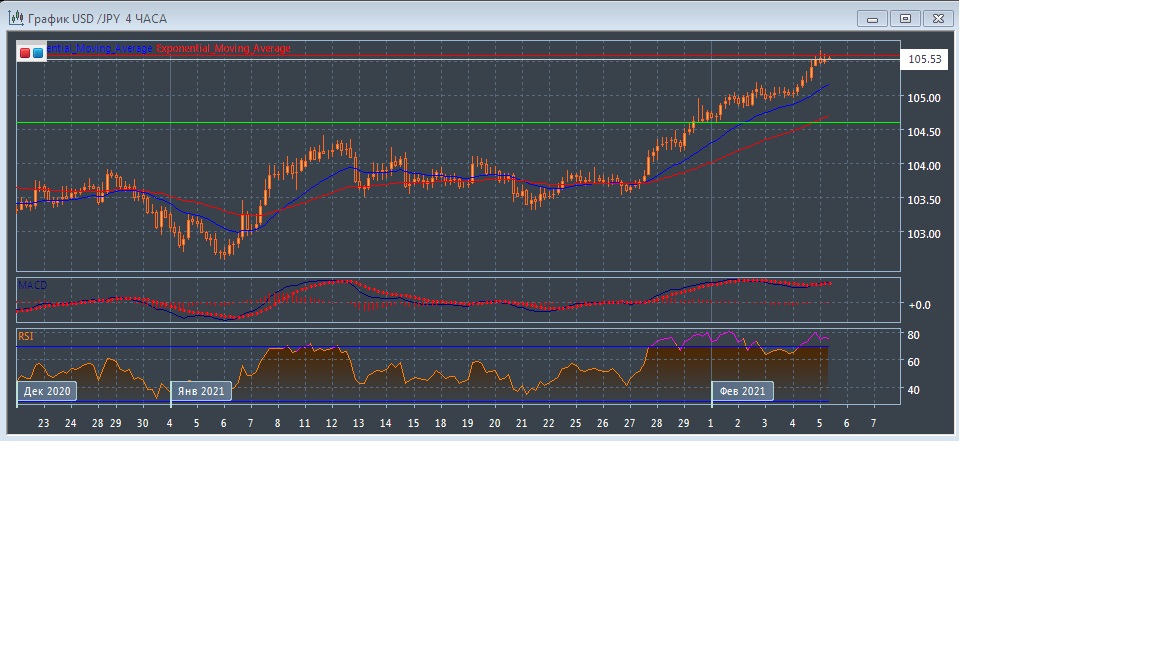
Task: Close the USD/JPY chart window
Action: tap(938, 18)
